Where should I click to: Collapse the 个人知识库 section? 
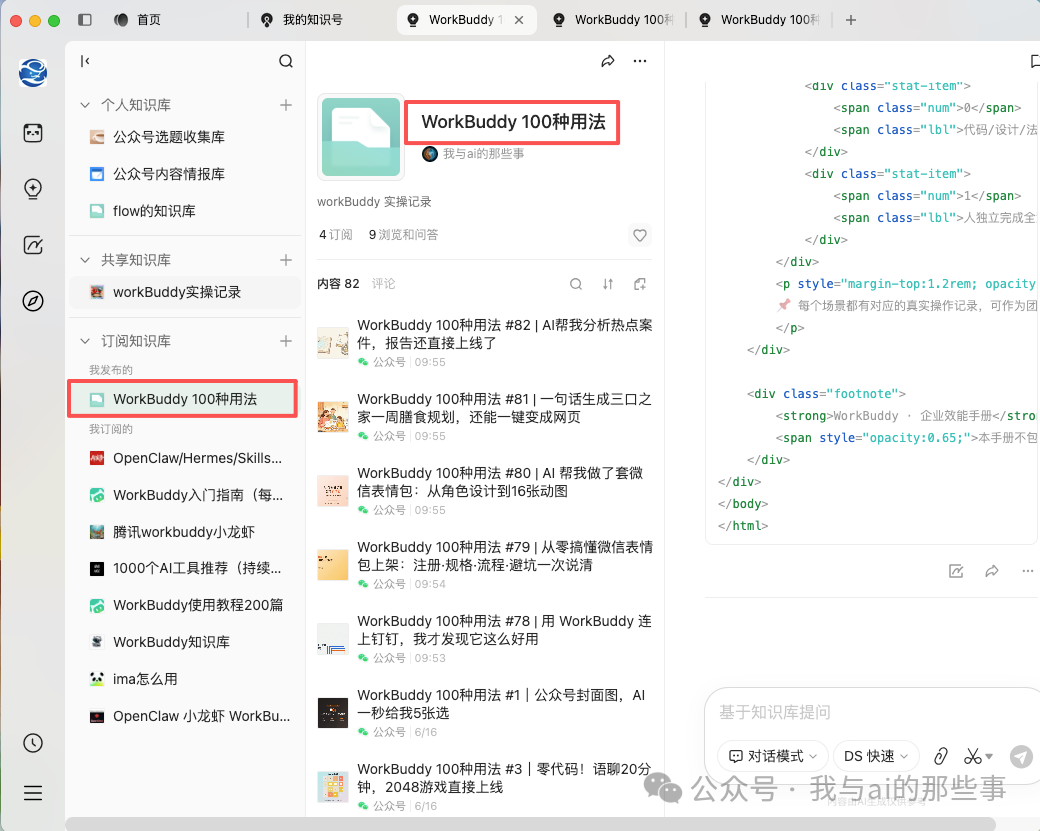point(85,105)
